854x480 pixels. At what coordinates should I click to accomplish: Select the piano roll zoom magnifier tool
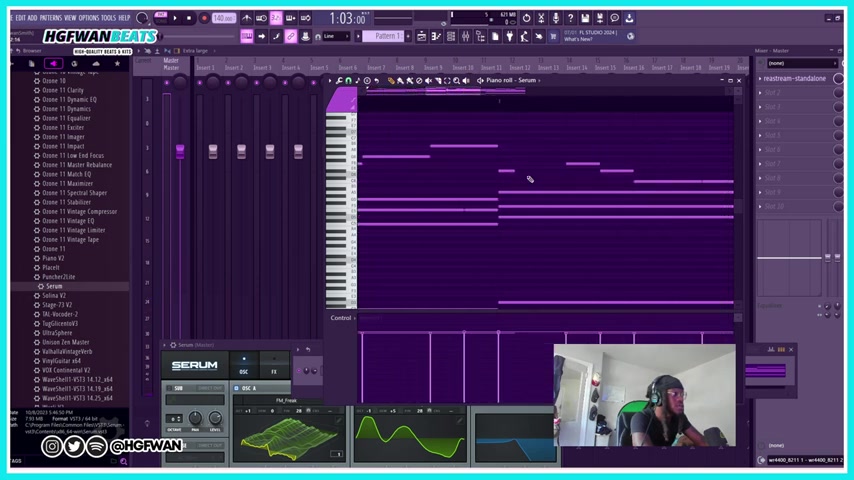tap(456, 80)
